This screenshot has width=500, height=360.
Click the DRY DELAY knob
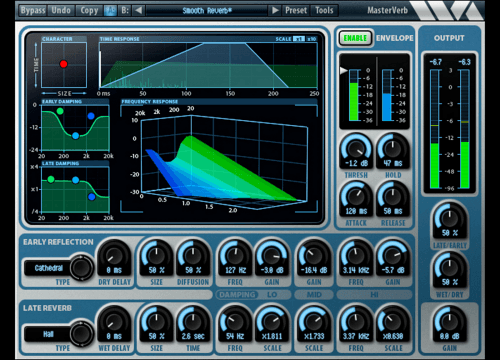pyautogui.click(x=114, y=255)
